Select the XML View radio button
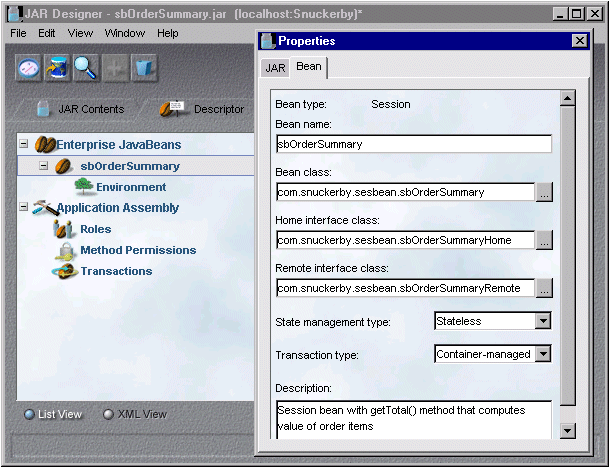 [108, 415]
